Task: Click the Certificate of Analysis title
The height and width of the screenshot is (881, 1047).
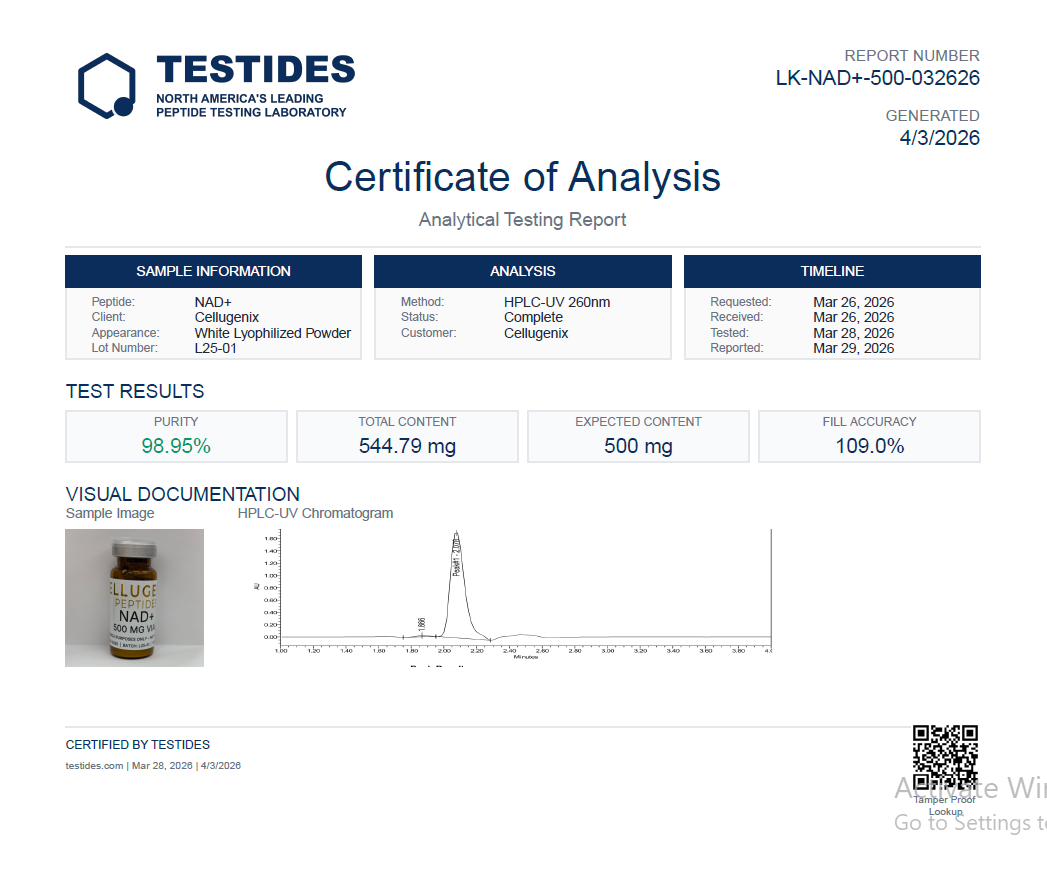Action: pyautogui.click(x=523, y=177)
